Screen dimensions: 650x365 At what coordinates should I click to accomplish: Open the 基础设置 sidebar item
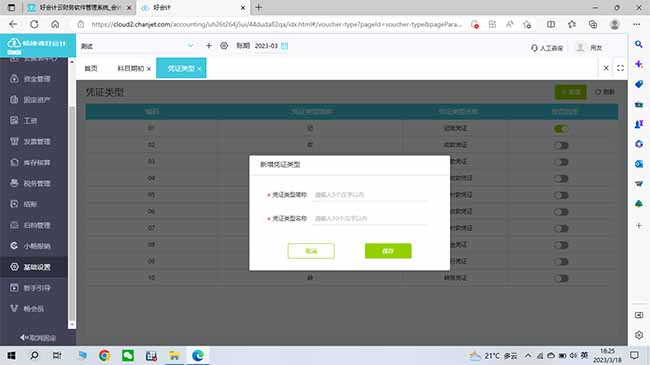click(x=34, y=267)
